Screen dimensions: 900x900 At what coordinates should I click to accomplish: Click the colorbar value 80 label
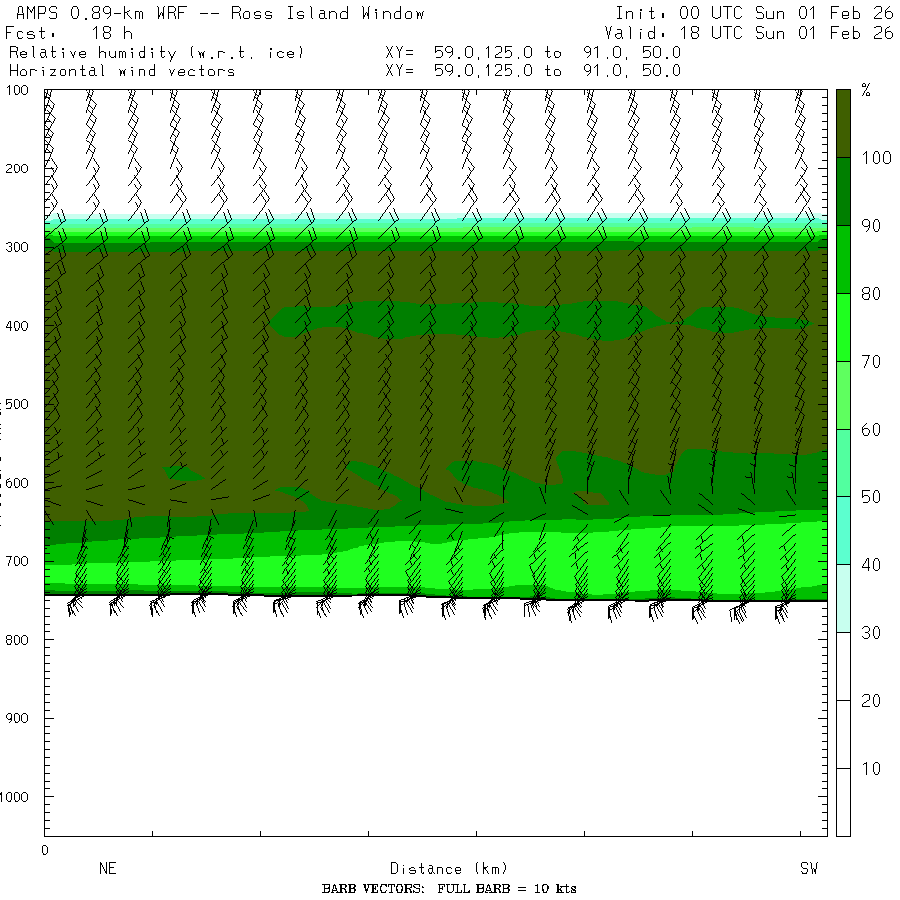click(x=871, y=294)
